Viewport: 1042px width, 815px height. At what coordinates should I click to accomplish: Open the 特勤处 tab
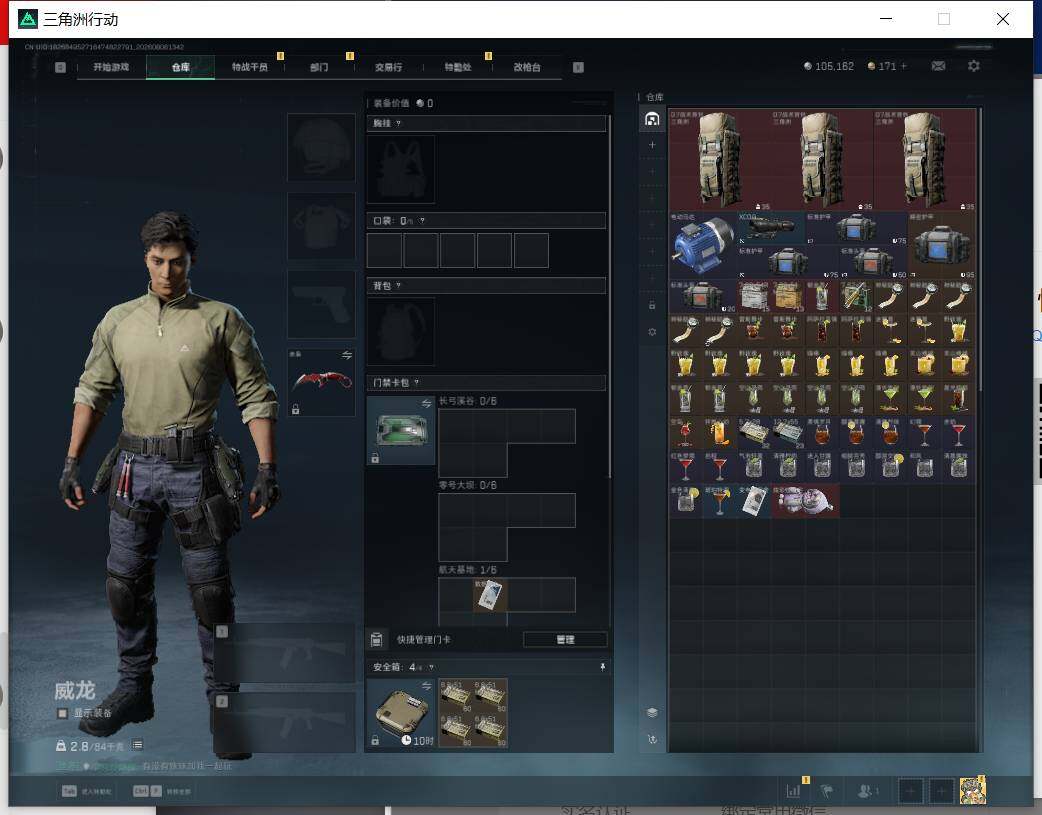click(x=458, y=67)
